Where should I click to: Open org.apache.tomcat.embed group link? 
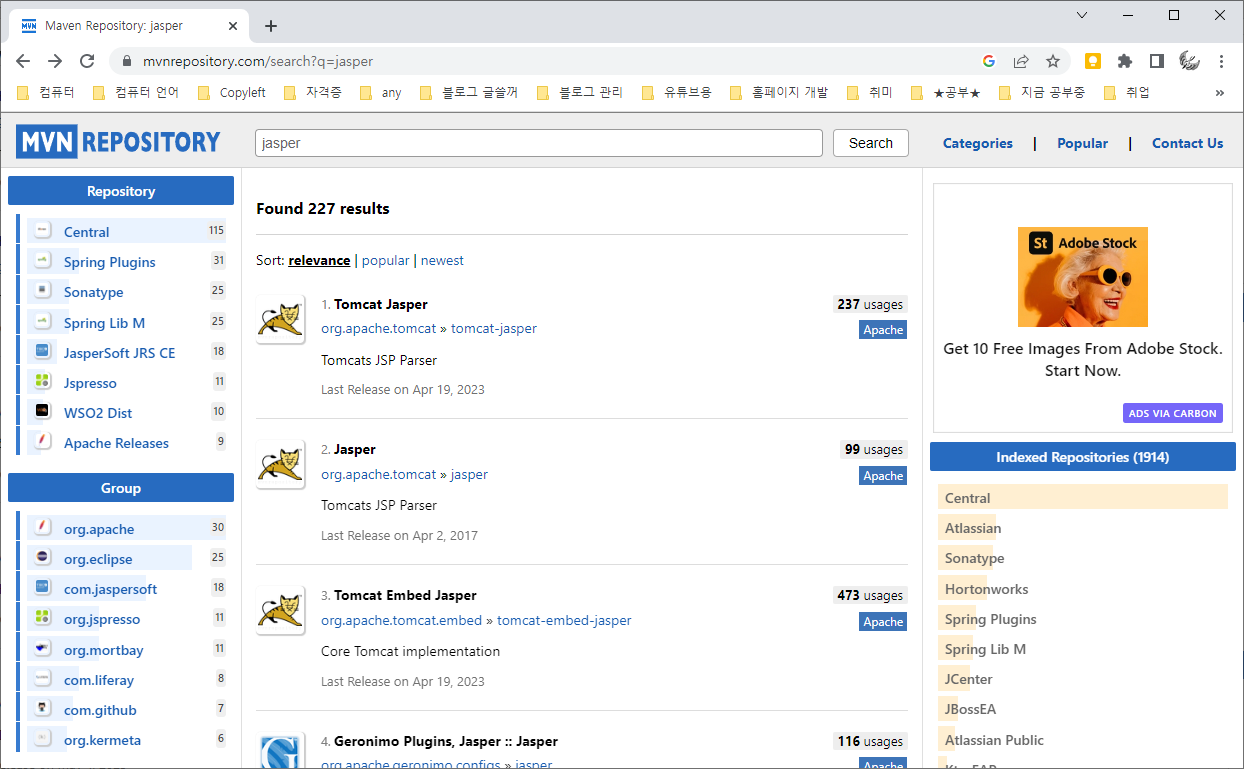[x=401, y=620]
